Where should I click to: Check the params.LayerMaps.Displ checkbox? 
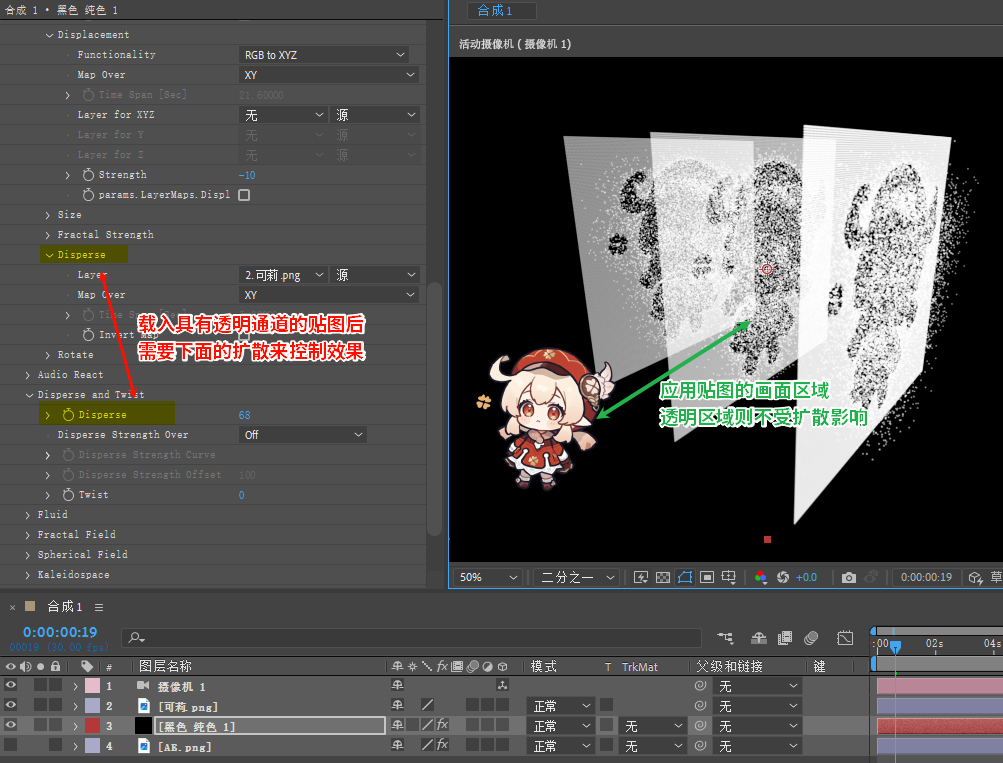pos(244,194)
